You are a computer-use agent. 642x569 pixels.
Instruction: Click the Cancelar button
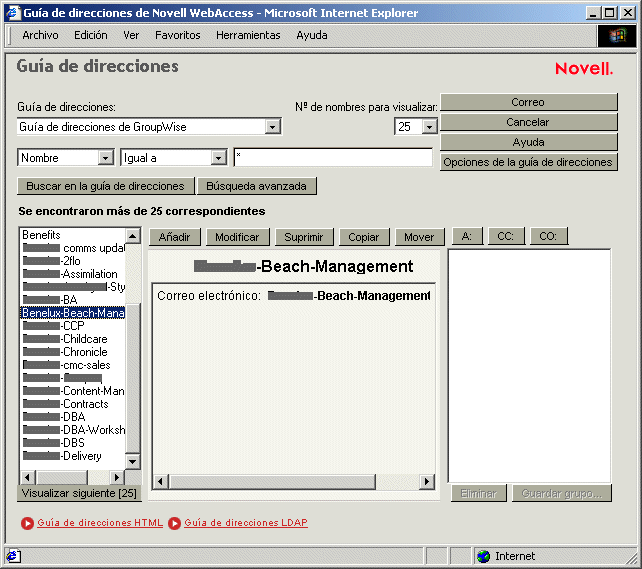point(529,122)
